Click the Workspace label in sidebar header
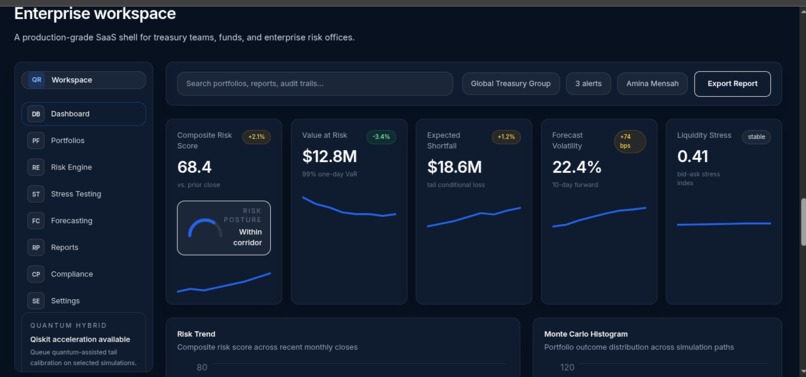The image size is (806, 377). pyautogui.click(x=71, y=80)
